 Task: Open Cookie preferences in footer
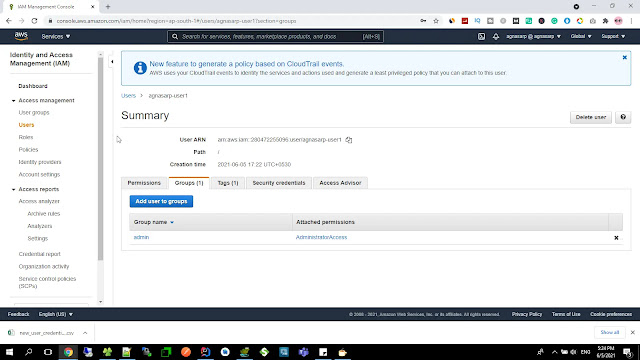611,314
